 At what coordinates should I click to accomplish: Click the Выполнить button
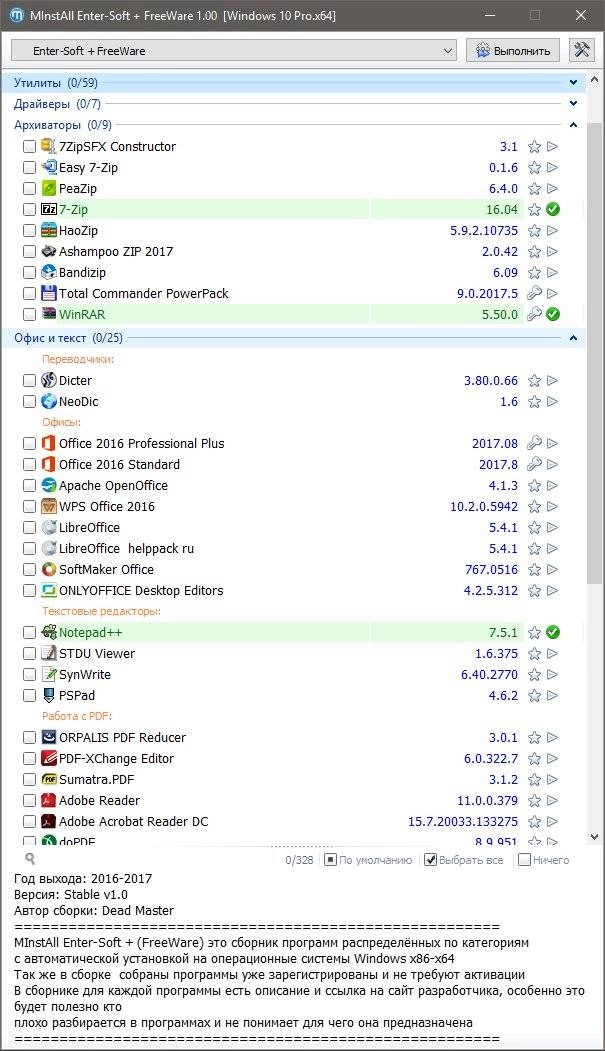513,50
